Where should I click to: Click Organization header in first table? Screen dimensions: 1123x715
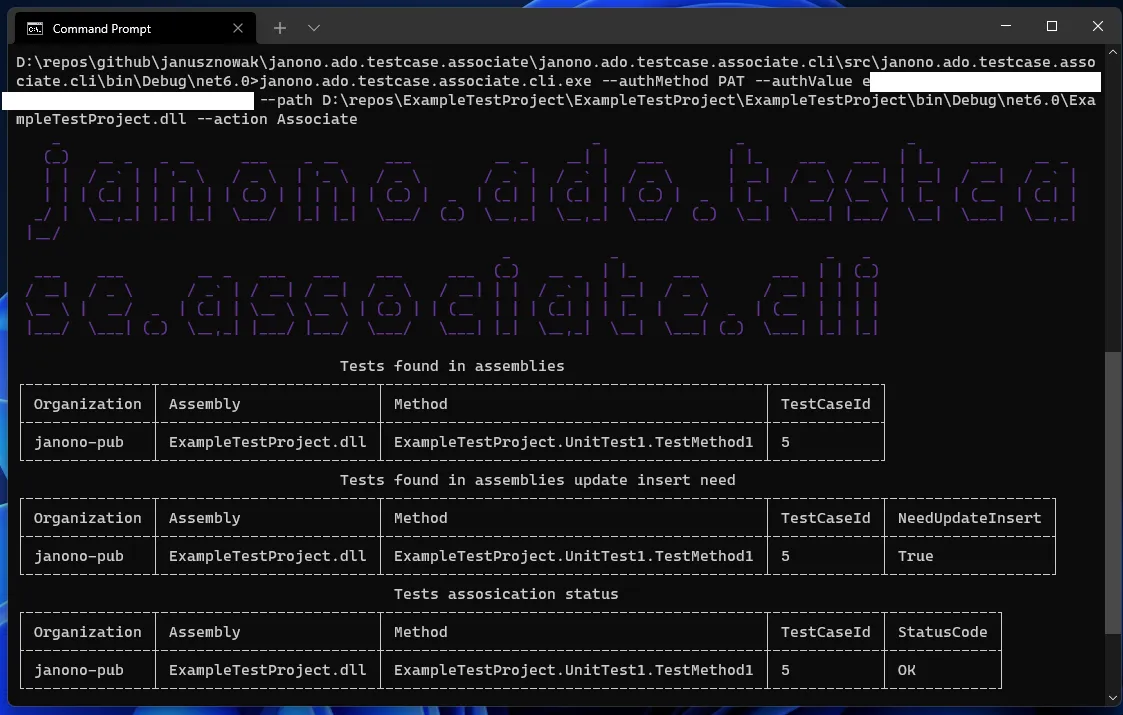pos(87,404)
